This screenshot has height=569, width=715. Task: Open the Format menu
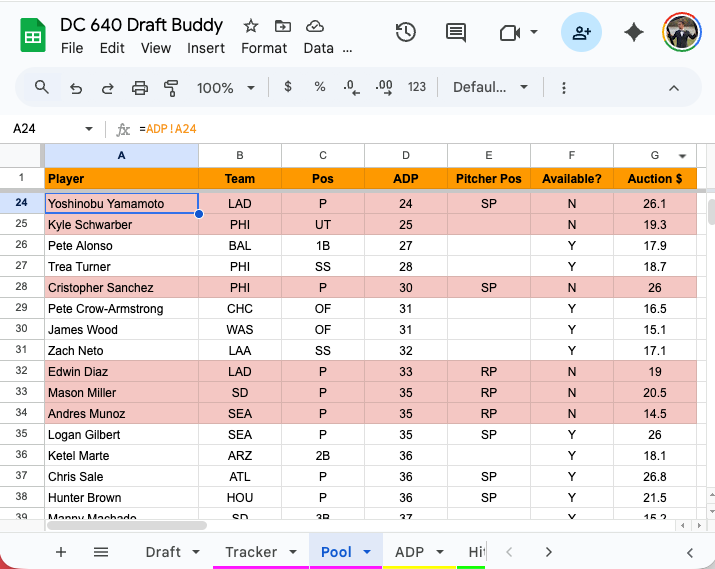(x=264, y=48)
